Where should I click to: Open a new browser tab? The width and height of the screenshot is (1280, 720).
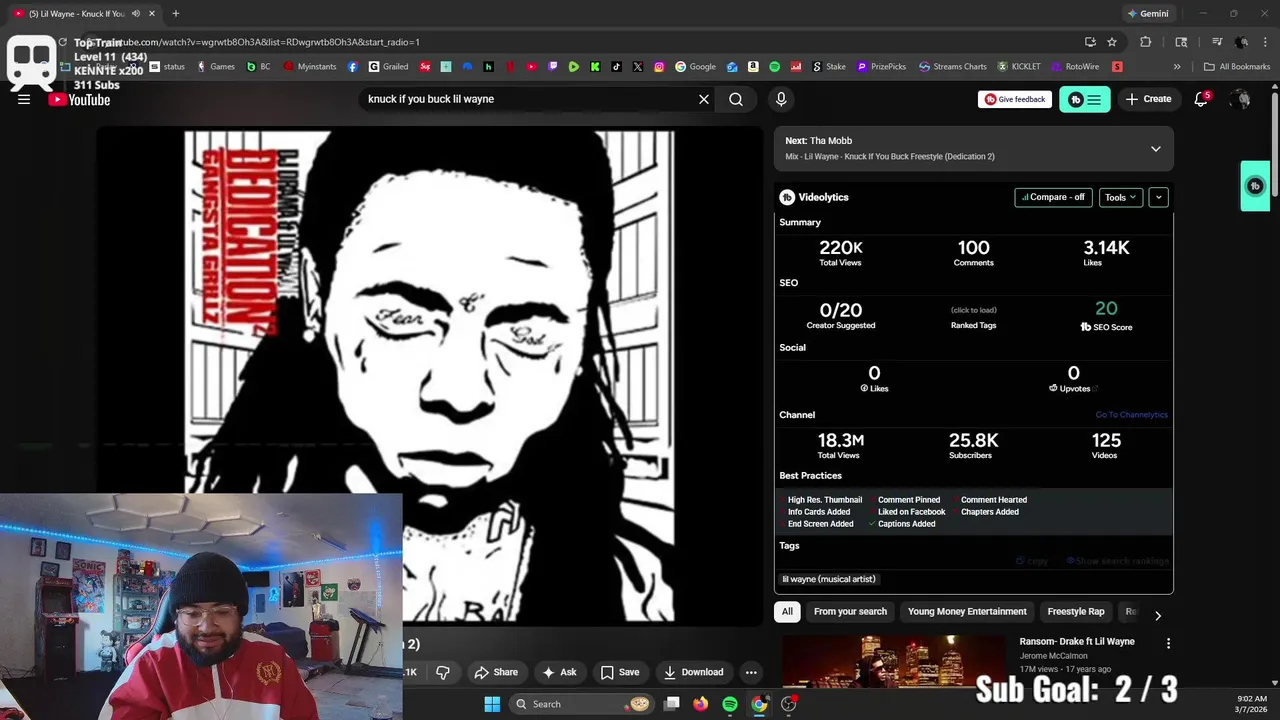pyautogui.click(x=176, y=14)
